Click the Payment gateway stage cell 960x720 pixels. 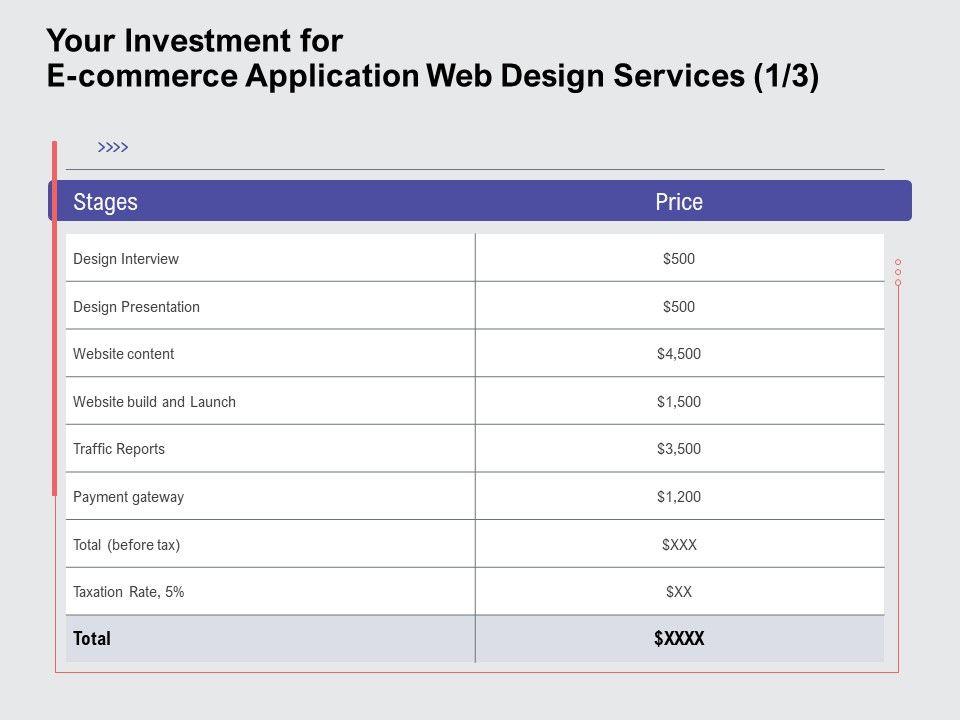128,497
